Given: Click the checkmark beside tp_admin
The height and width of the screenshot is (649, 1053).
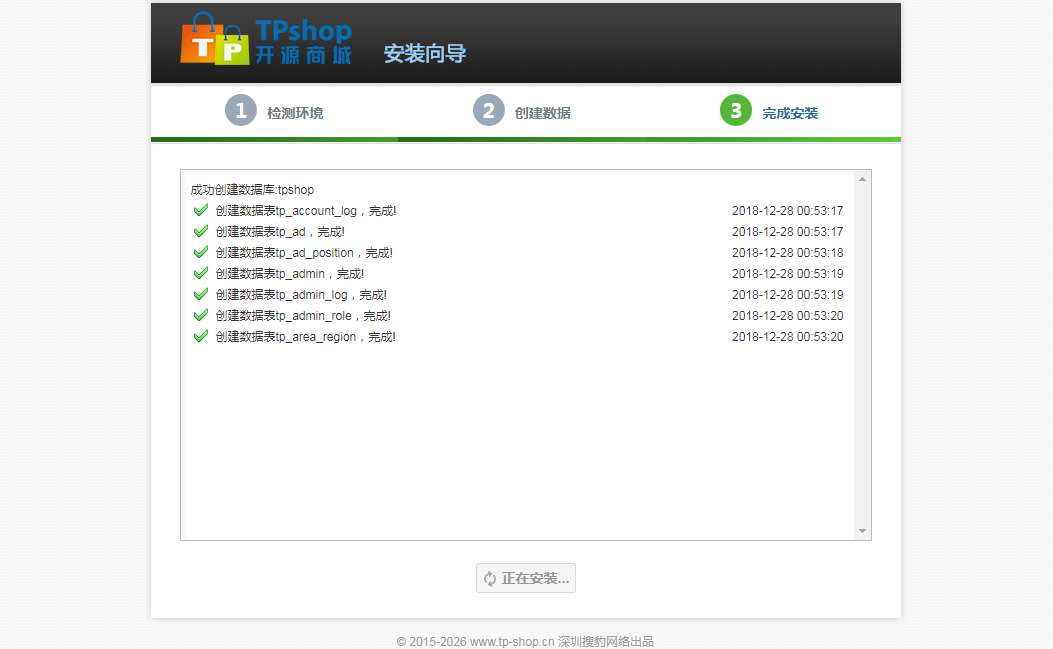Looking at the screenshot, I should tap(200, 273).
